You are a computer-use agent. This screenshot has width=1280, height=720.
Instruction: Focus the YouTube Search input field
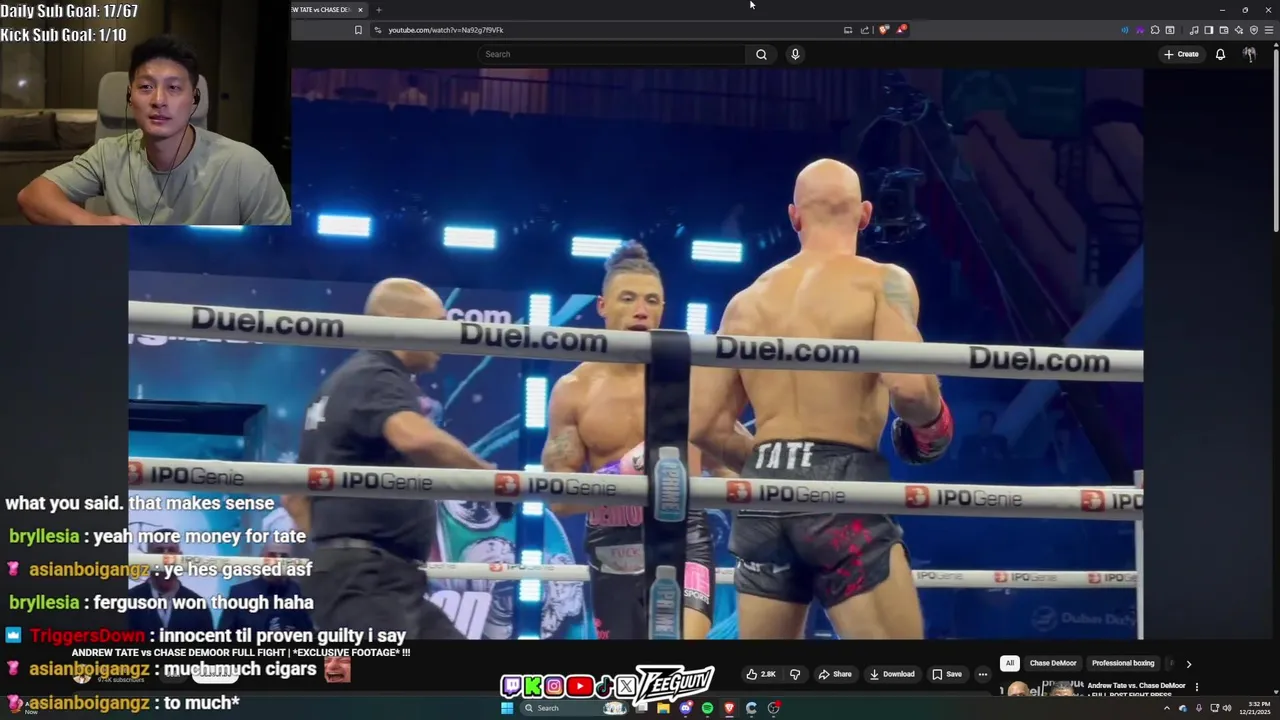click(x=612, y=54)
